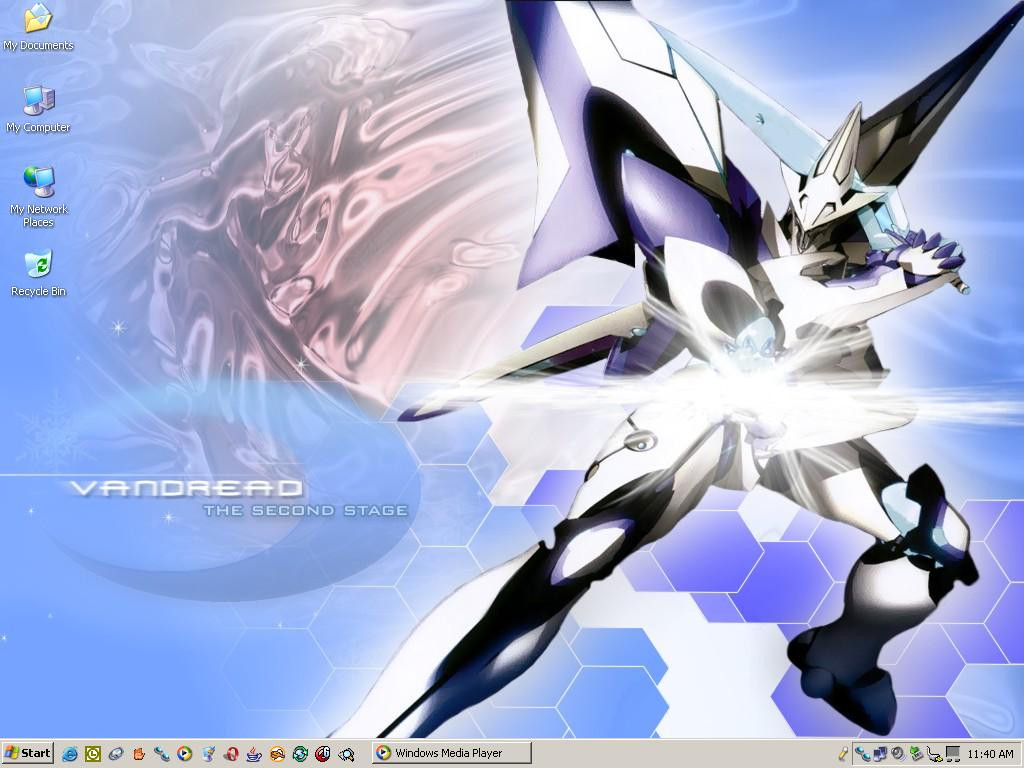Viewport: 1024px width, 768px height.
Task: Click the blue network nodes icon in Quick Launch
Action: point(162,754)
